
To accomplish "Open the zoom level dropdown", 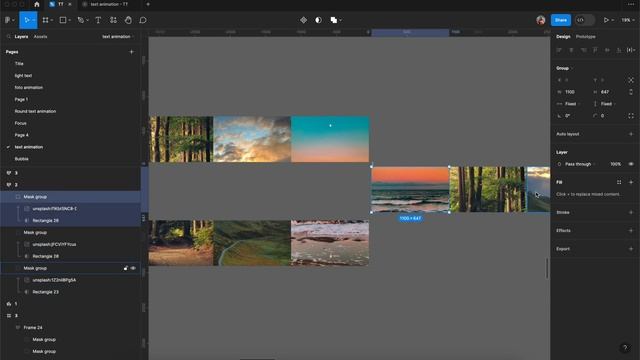I will pos(628,20).
